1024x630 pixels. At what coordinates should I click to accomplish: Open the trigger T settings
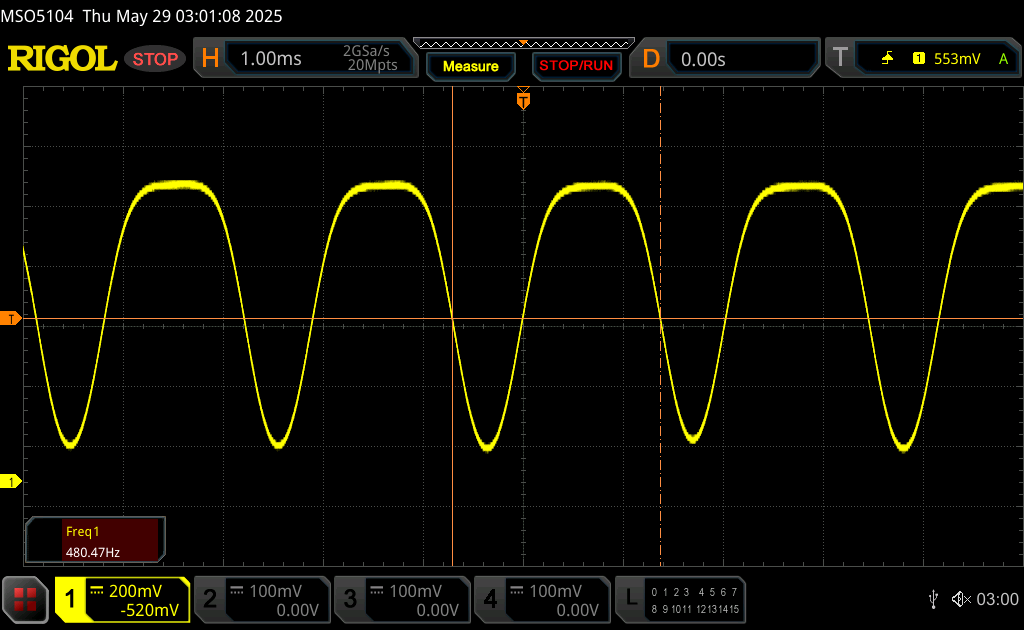(840, 58)
